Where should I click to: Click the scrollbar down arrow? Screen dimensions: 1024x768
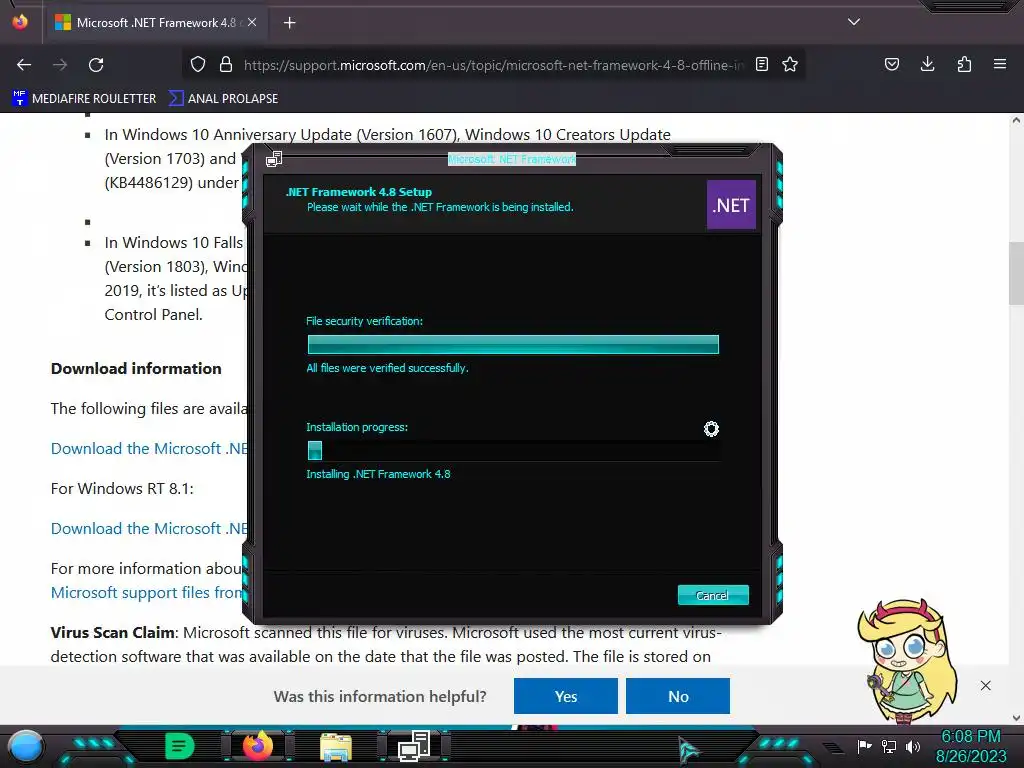pyautogui.click(x=1016, y=718)
